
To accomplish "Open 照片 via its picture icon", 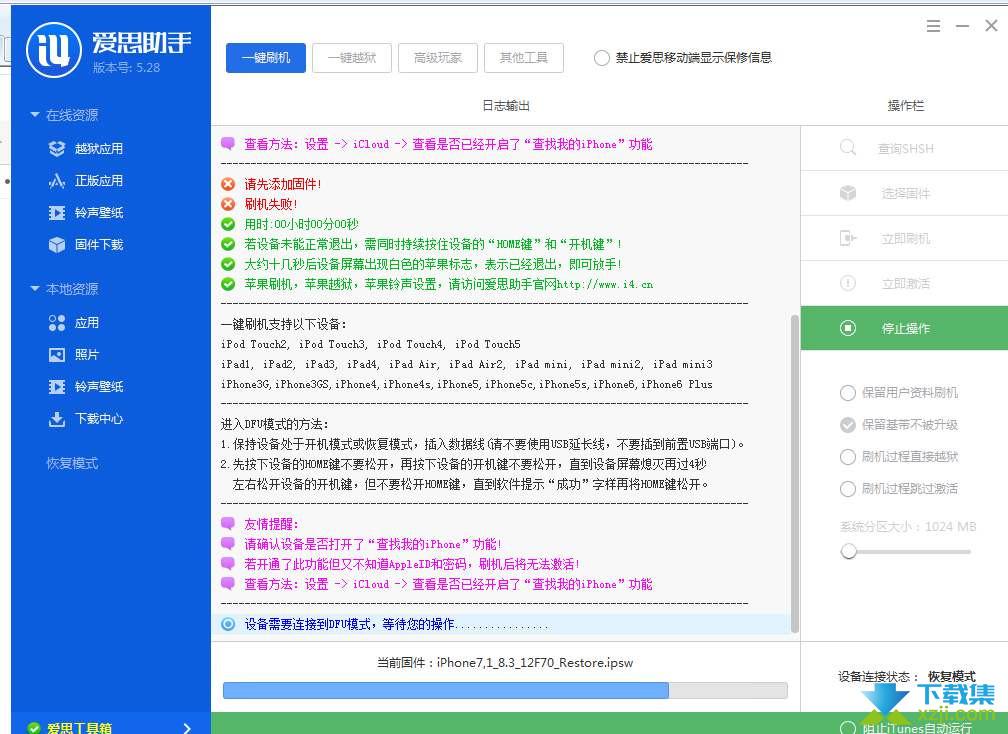I will [x=57, y=354].
